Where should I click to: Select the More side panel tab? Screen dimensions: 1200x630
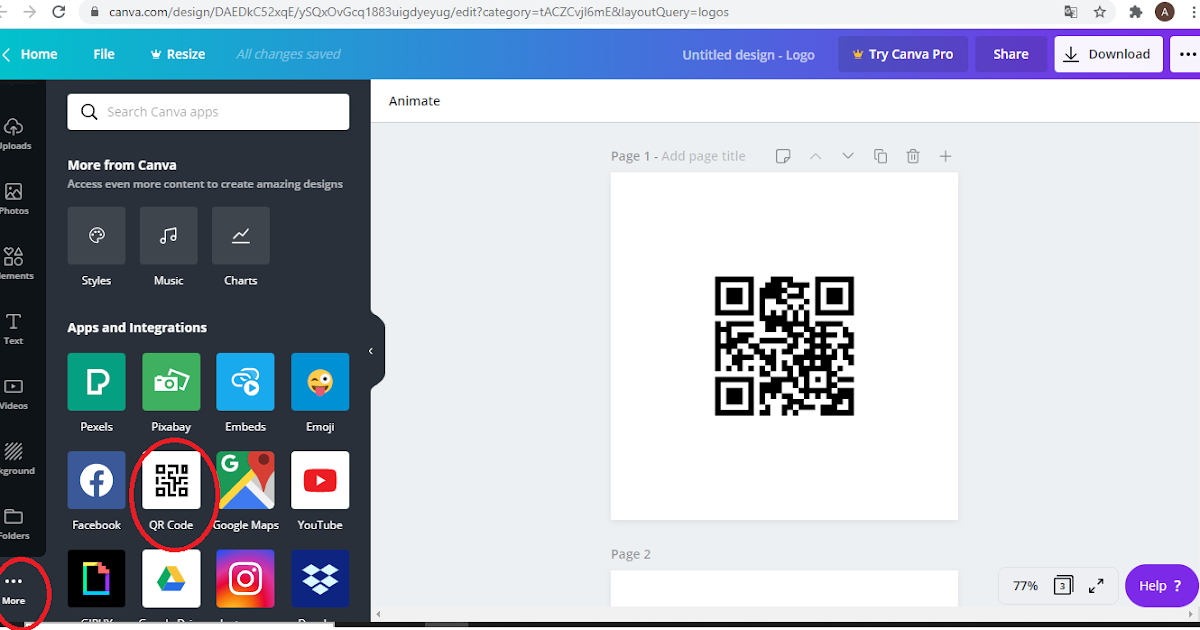(x=14, y=589)
